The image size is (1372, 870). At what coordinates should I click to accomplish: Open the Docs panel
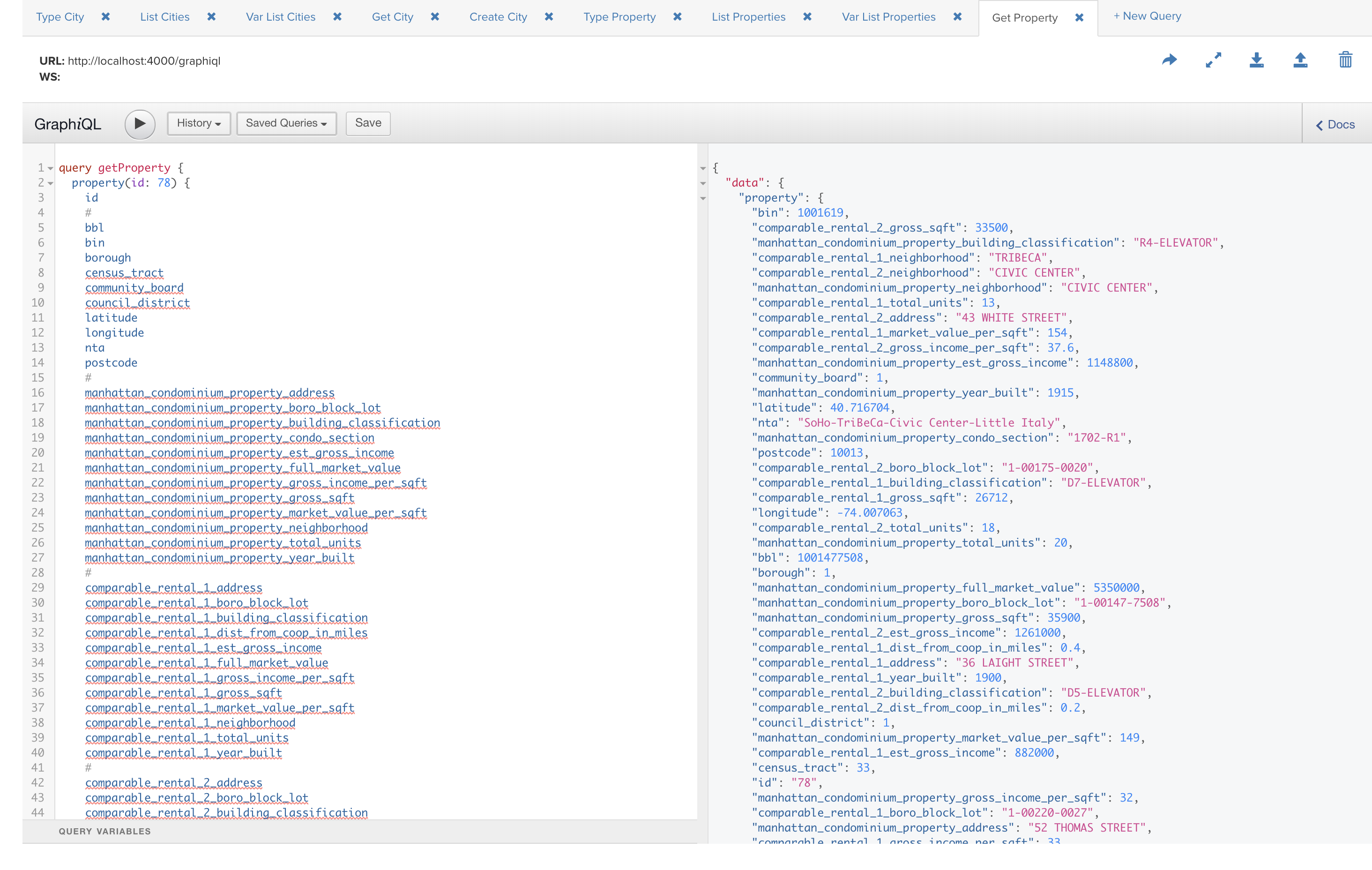click(x=1335, y=124)
